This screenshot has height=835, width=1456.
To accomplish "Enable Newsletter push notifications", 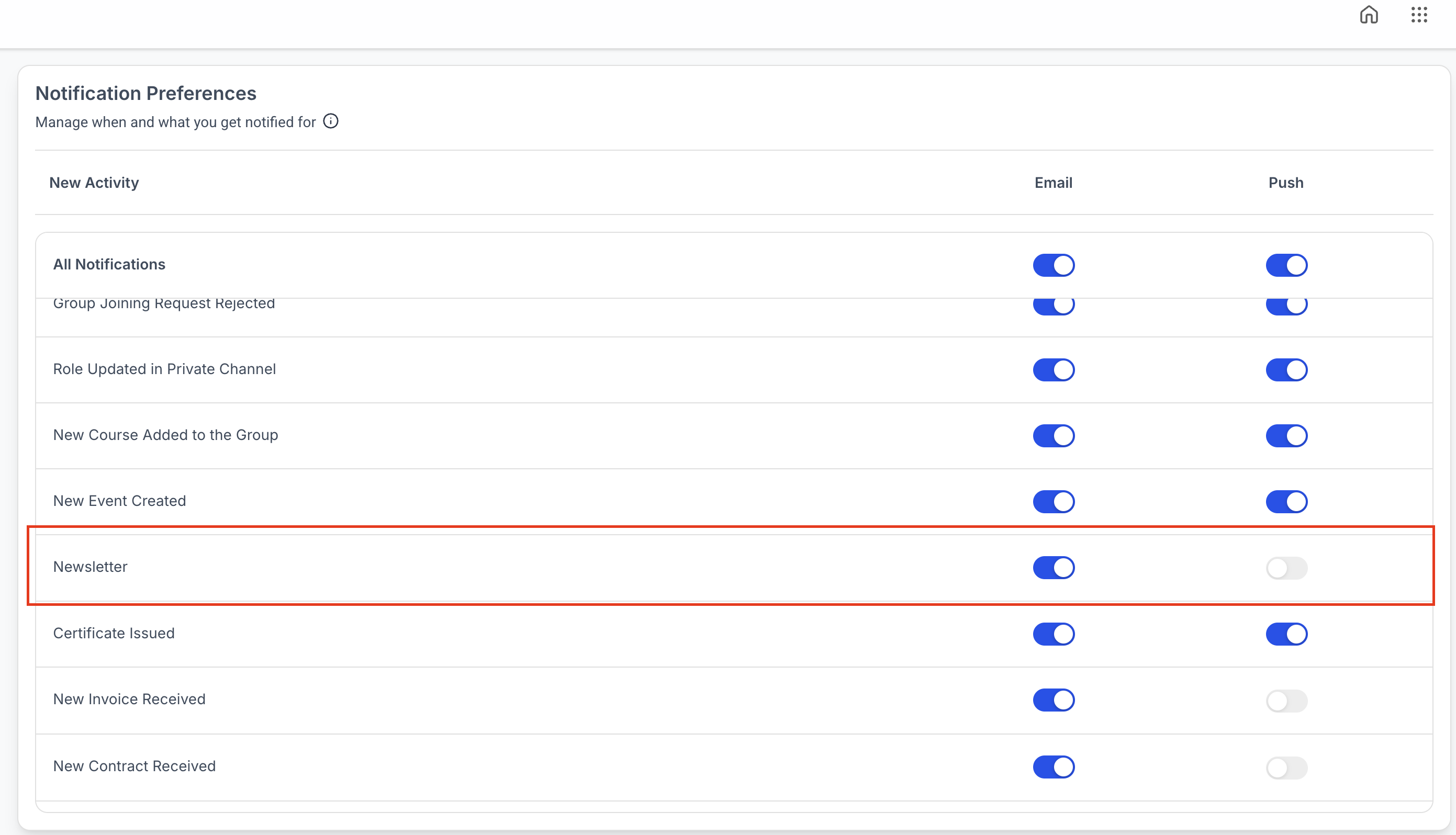I will [x=1286, y=568].
